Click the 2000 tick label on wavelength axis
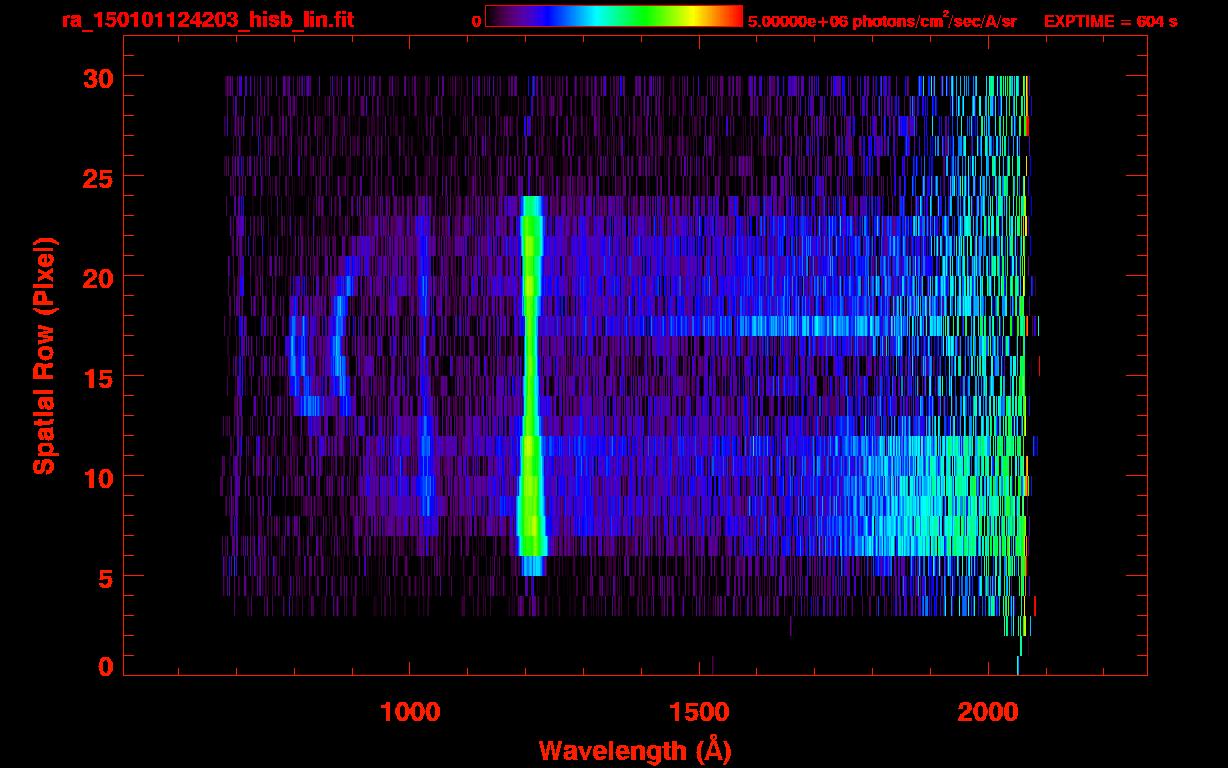Screen dimensions: 1228x768 coord(988,712)
